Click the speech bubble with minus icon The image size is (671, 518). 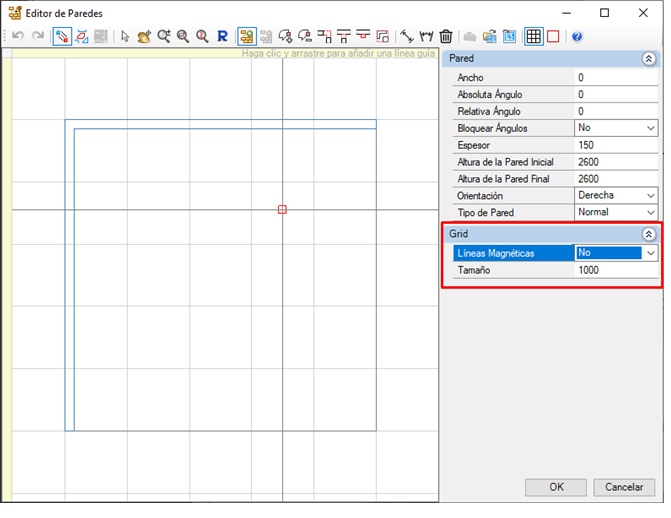click(305, 36)
